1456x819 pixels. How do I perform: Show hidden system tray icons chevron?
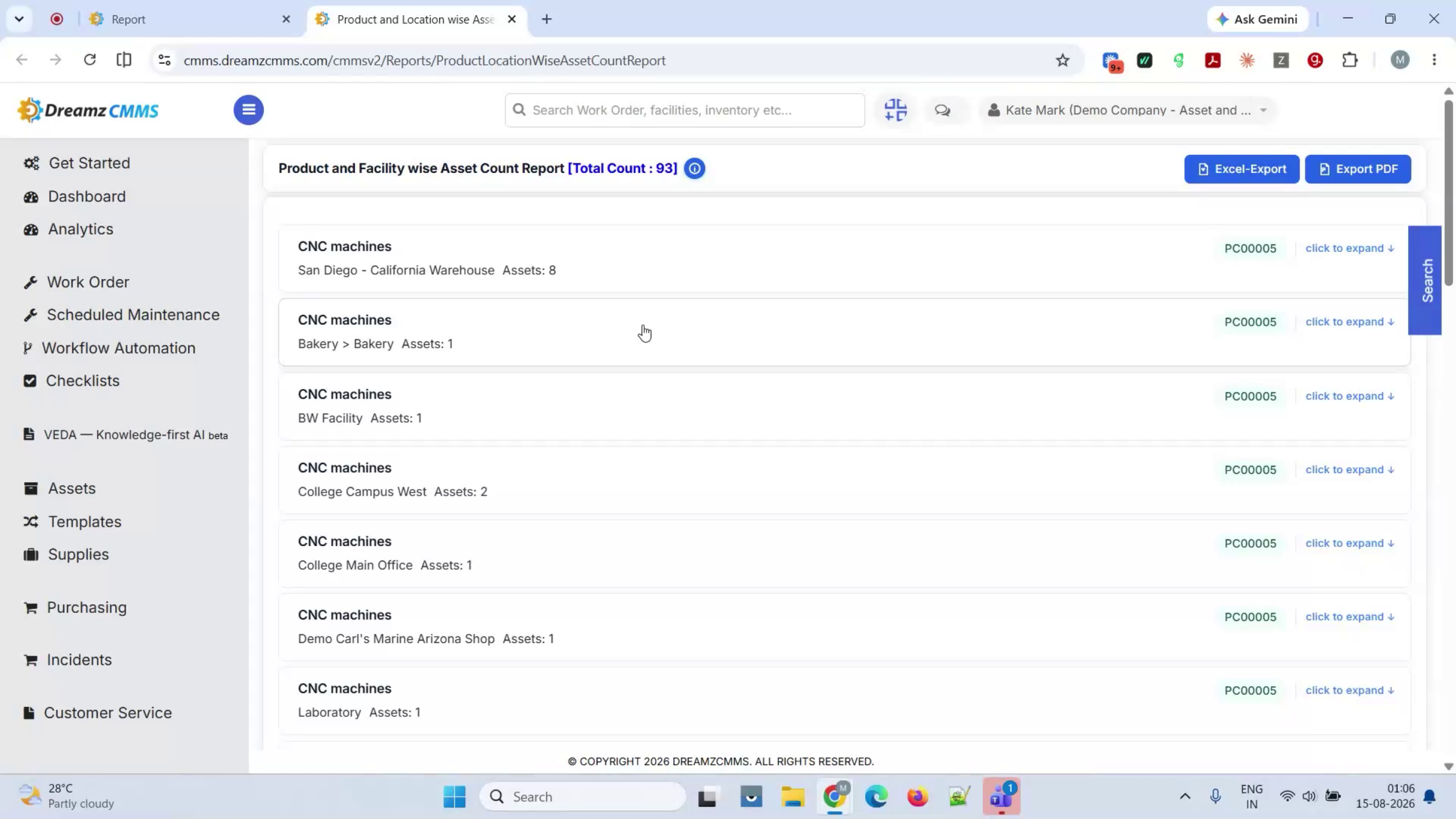point(1185,796)
